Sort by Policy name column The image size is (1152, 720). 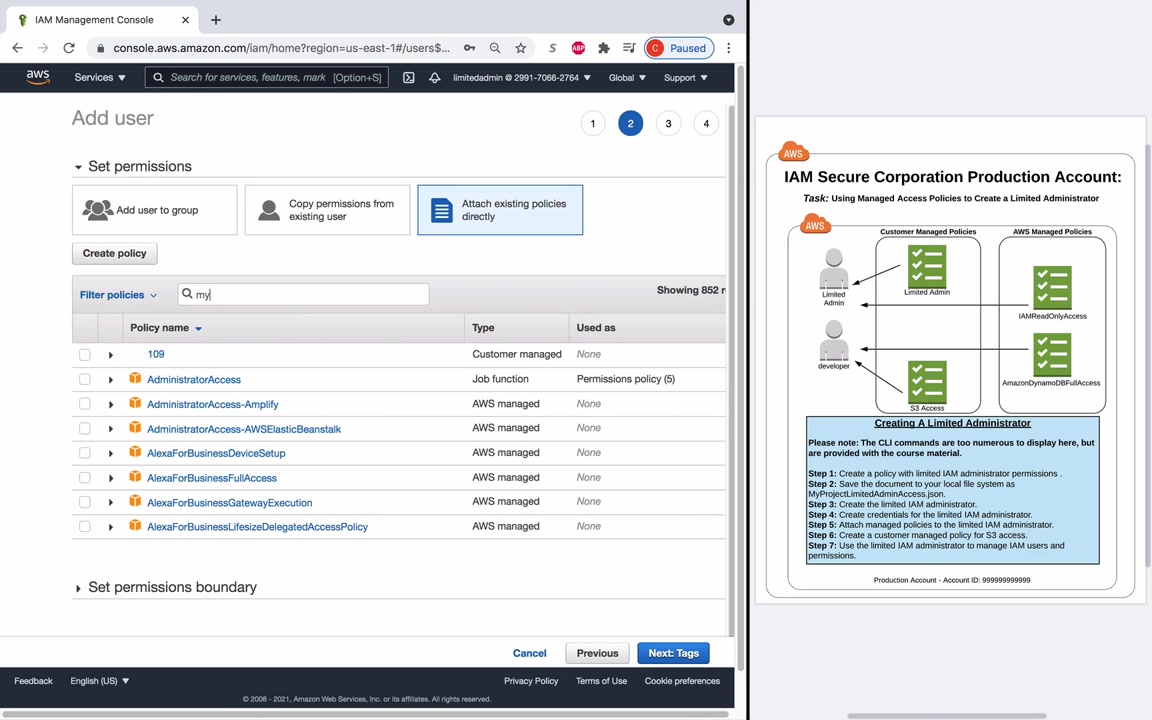tap(165, 328)
